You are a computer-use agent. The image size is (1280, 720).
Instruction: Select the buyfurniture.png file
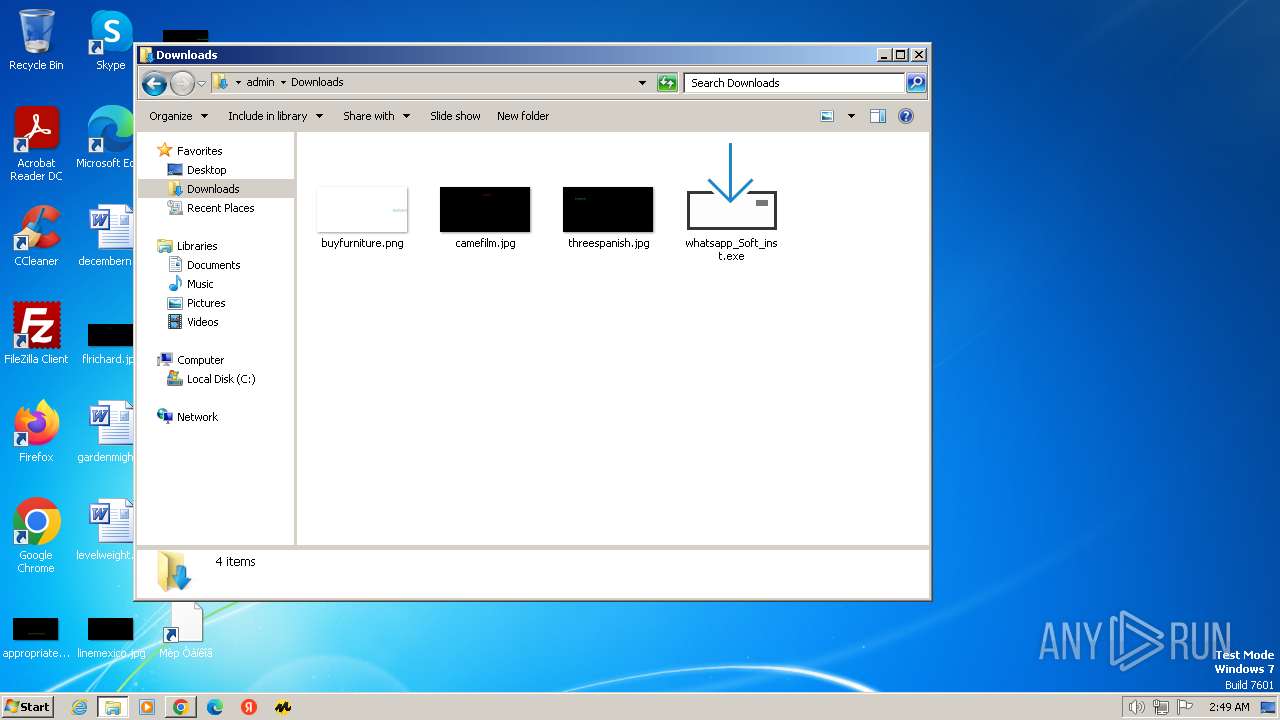click(362, 218)
